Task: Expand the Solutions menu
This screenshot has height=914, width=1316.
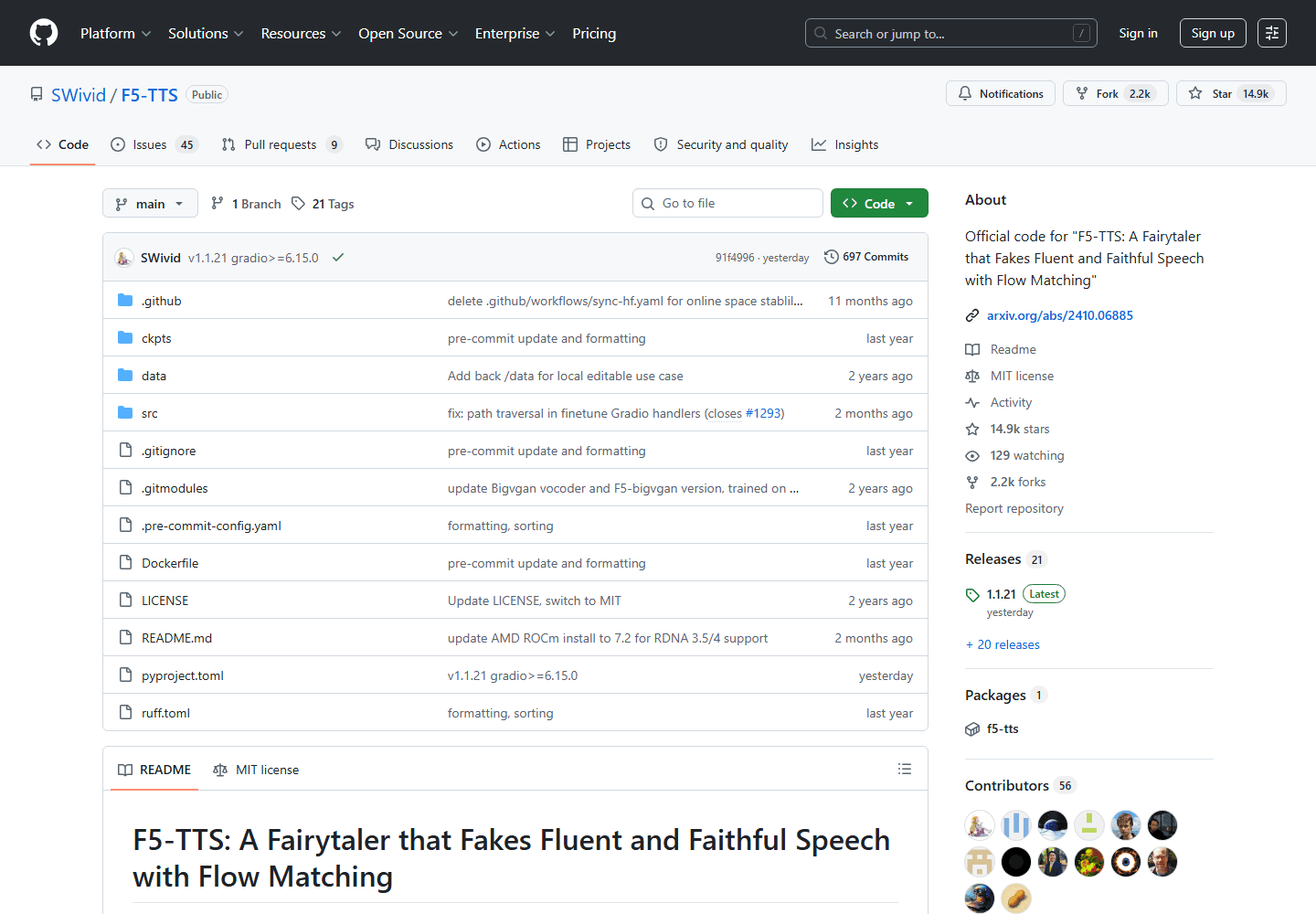Action: pos(206,33)
